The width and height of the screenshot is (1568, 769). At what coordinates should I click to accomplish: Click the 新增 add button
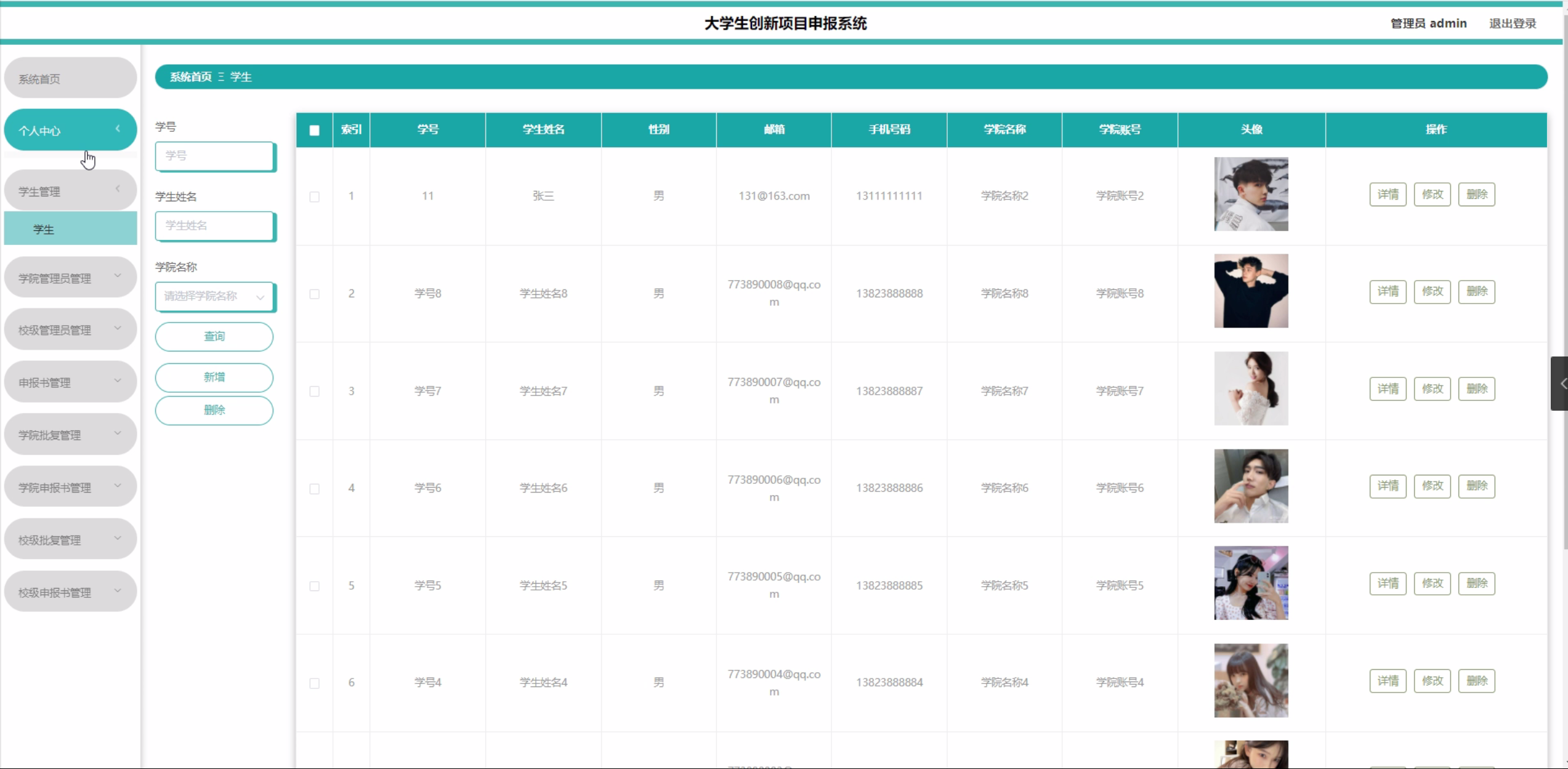coord(214,377)
